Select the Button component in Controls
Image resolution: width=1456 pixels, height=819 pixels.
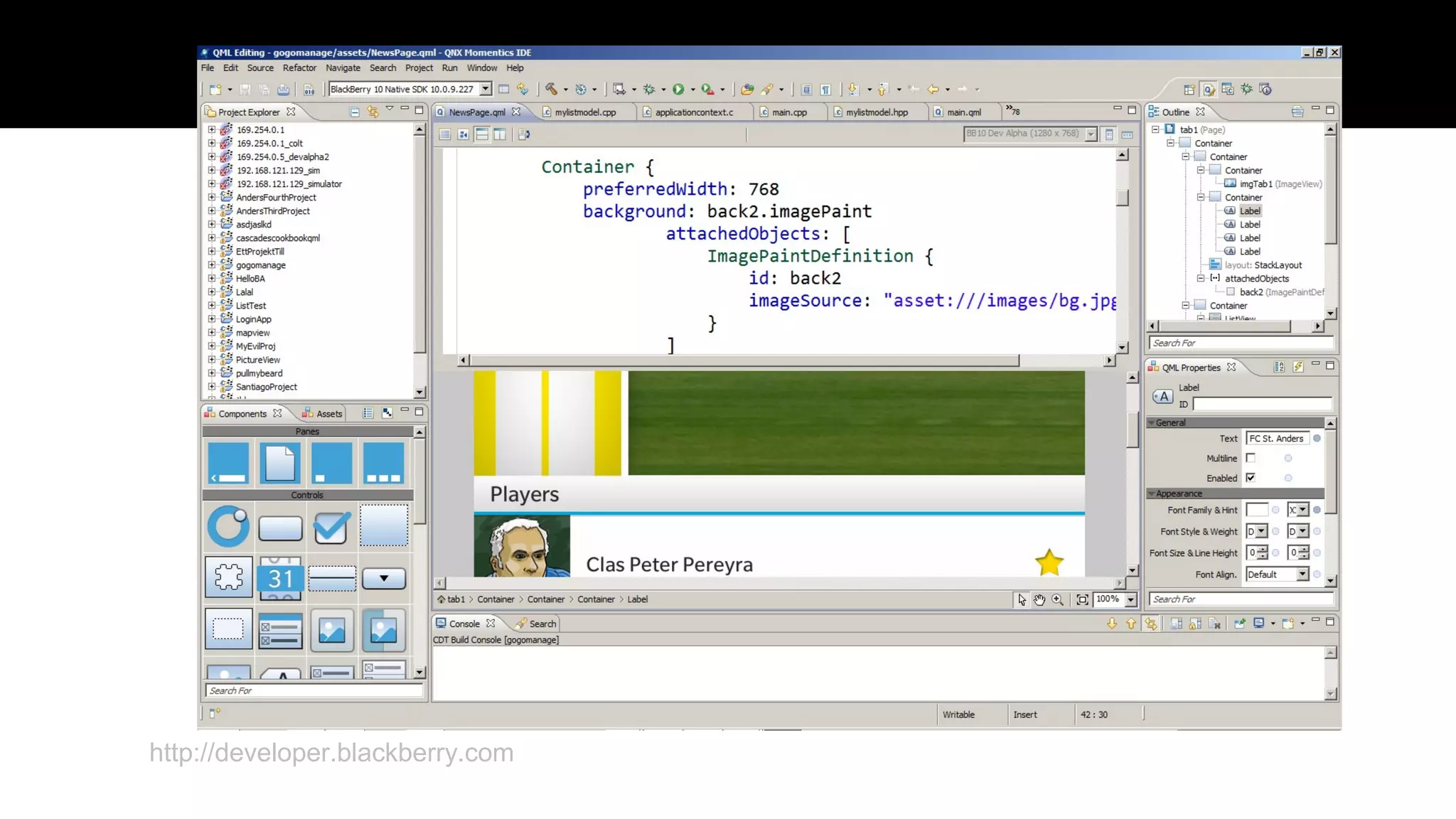tap(280, 528)
